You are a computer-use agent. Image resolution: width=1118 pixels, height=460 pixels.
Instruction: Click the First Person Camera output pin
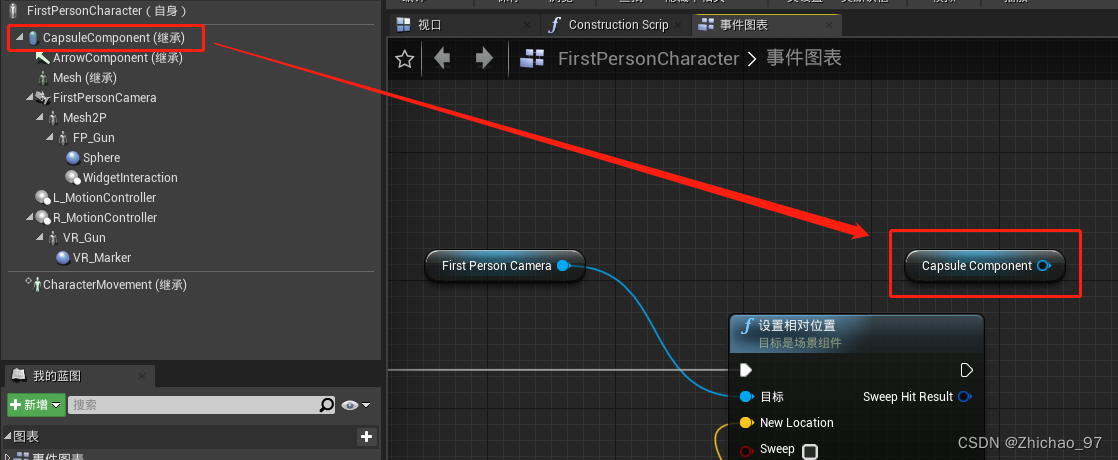coord(563,266)
